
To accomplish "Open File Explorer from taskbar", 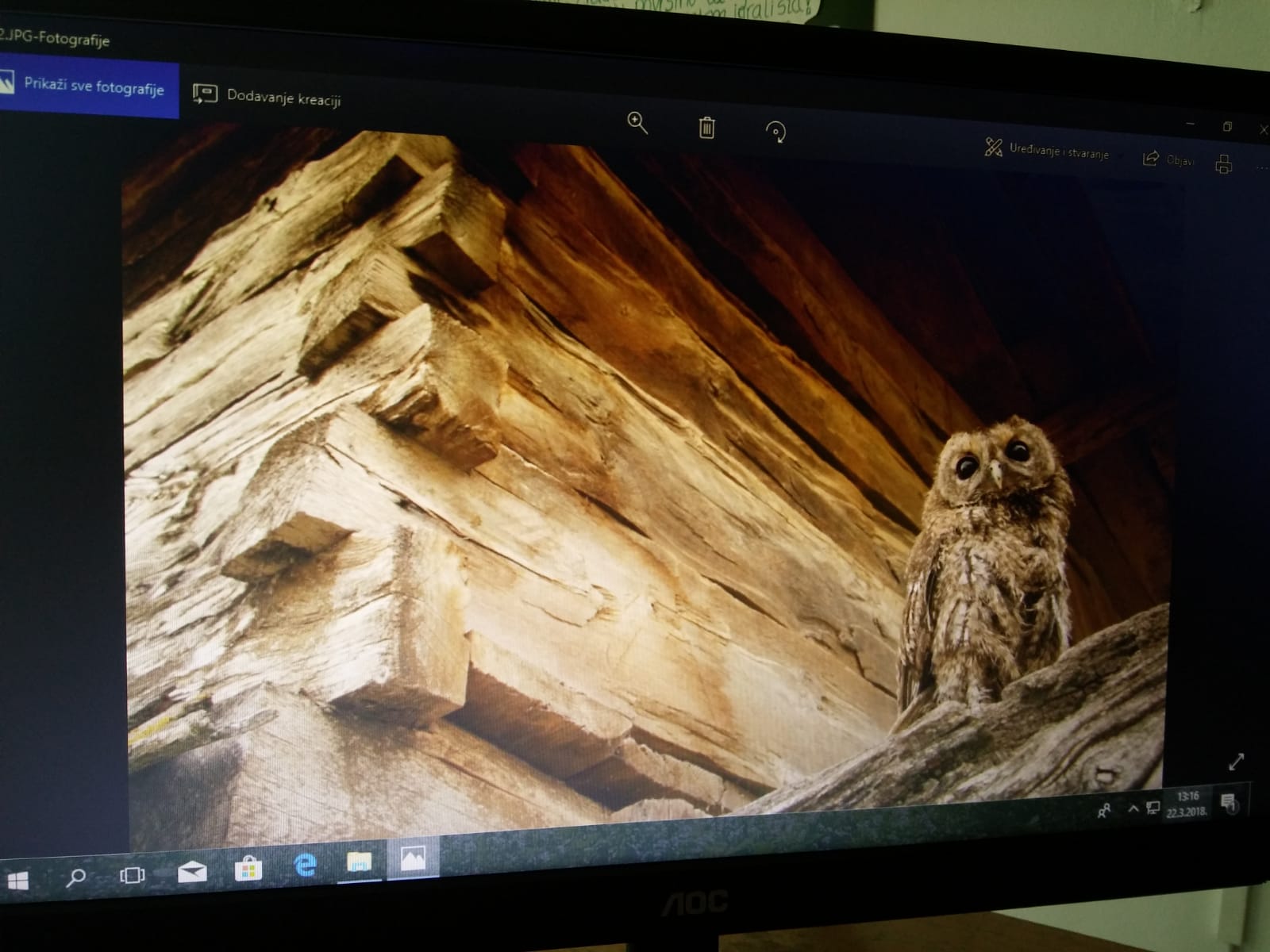I will click(x=359, y=862).
